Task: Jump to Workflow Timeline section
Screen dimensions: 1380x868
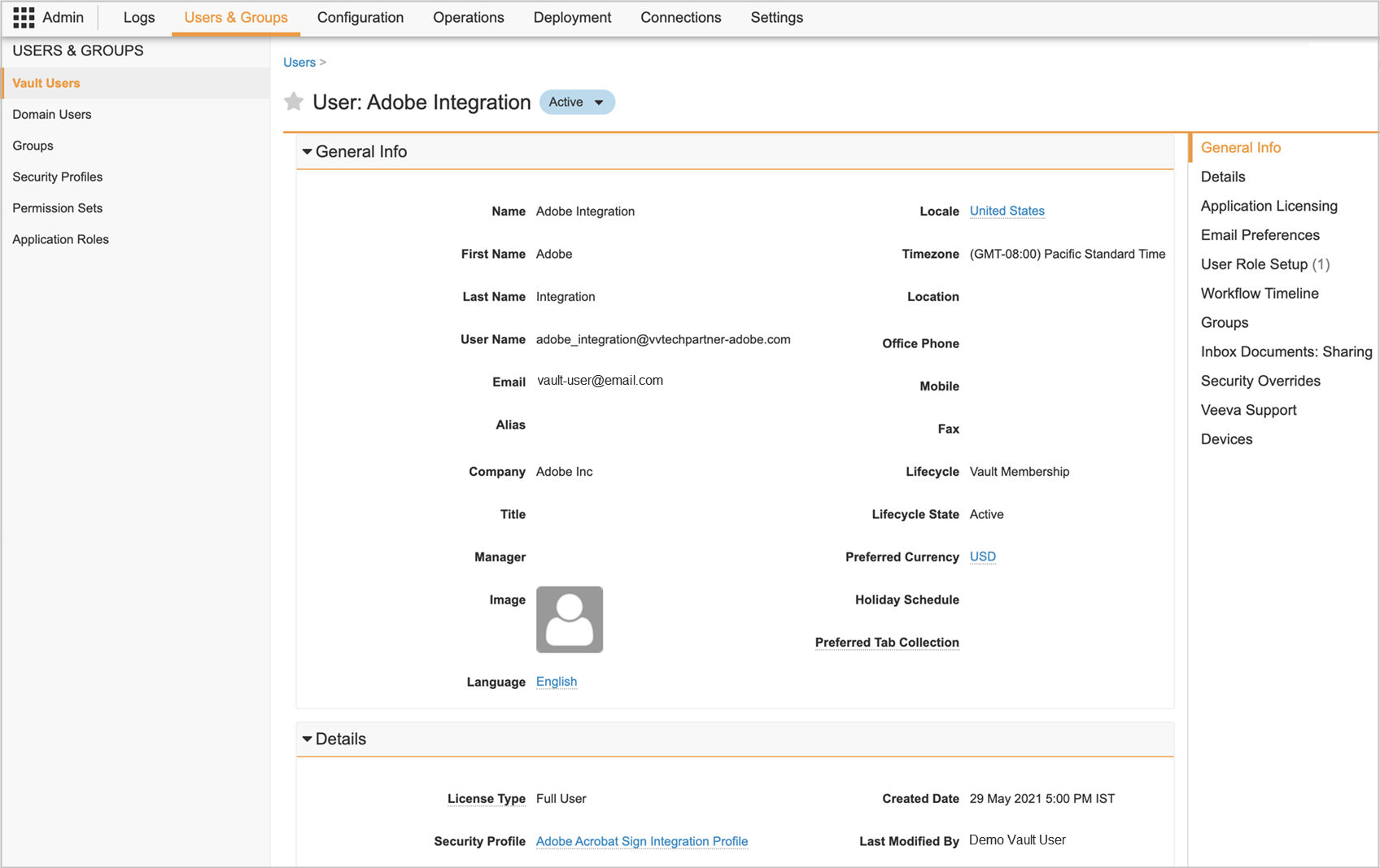Action: (x=1260, y=294)
